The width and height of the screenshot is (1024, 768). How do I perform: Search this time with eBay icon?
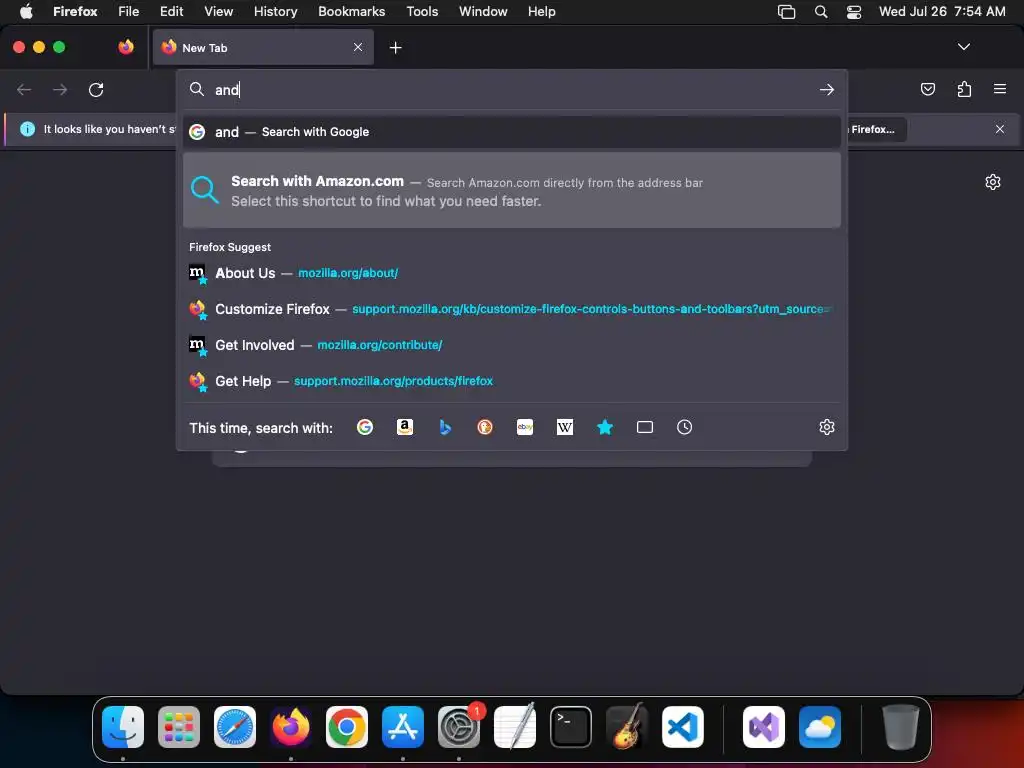point(525,427)
